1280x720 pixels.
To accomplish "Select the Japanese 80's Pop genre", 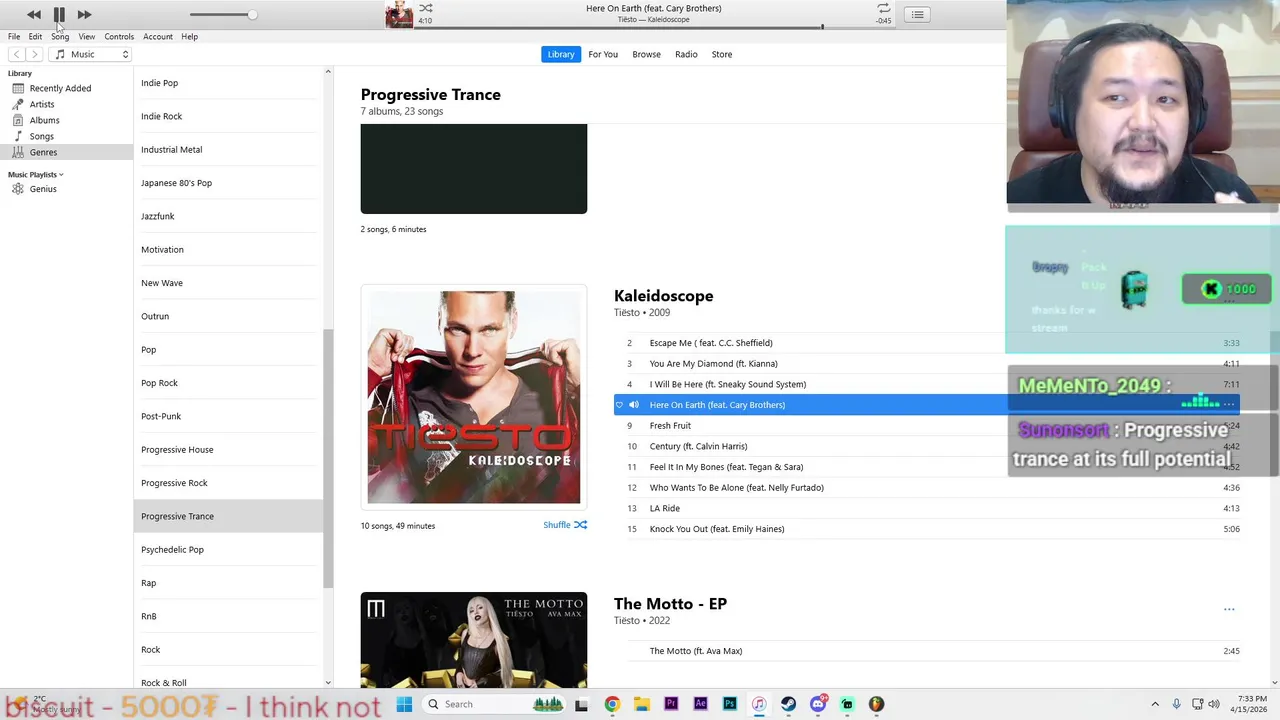I will click(176, 183).
